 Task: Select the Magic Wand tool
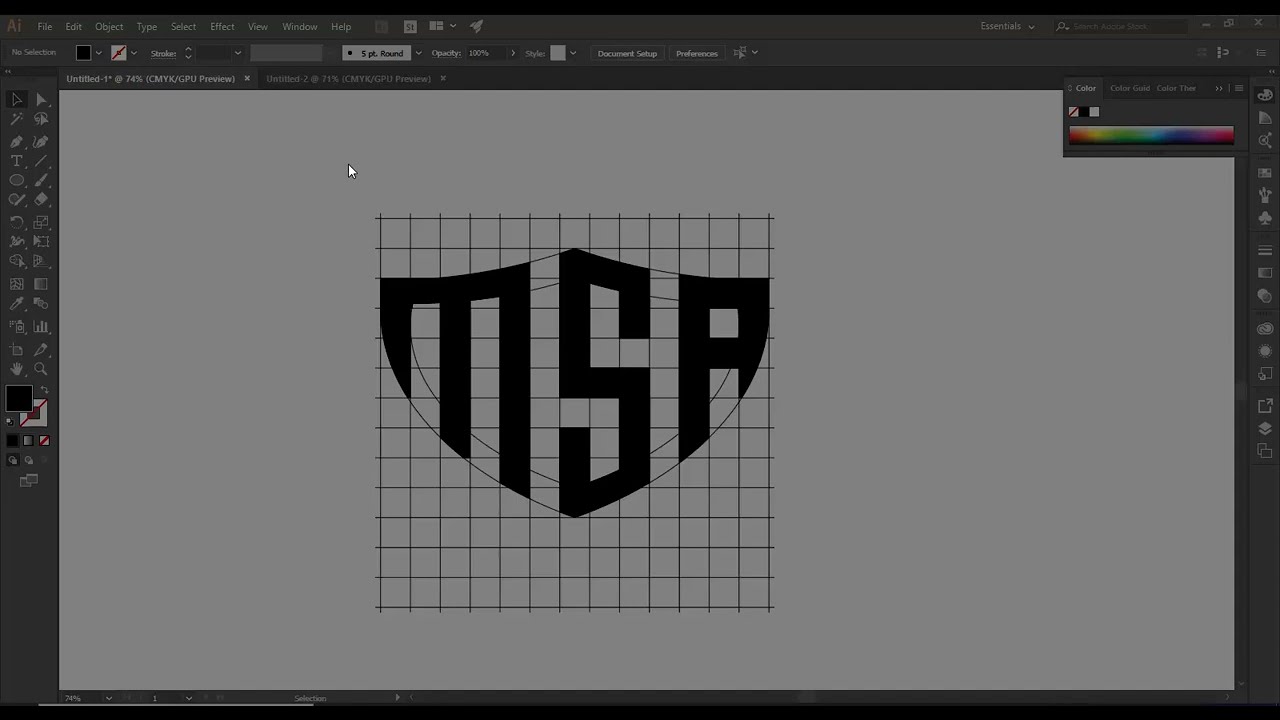(17, 119)
